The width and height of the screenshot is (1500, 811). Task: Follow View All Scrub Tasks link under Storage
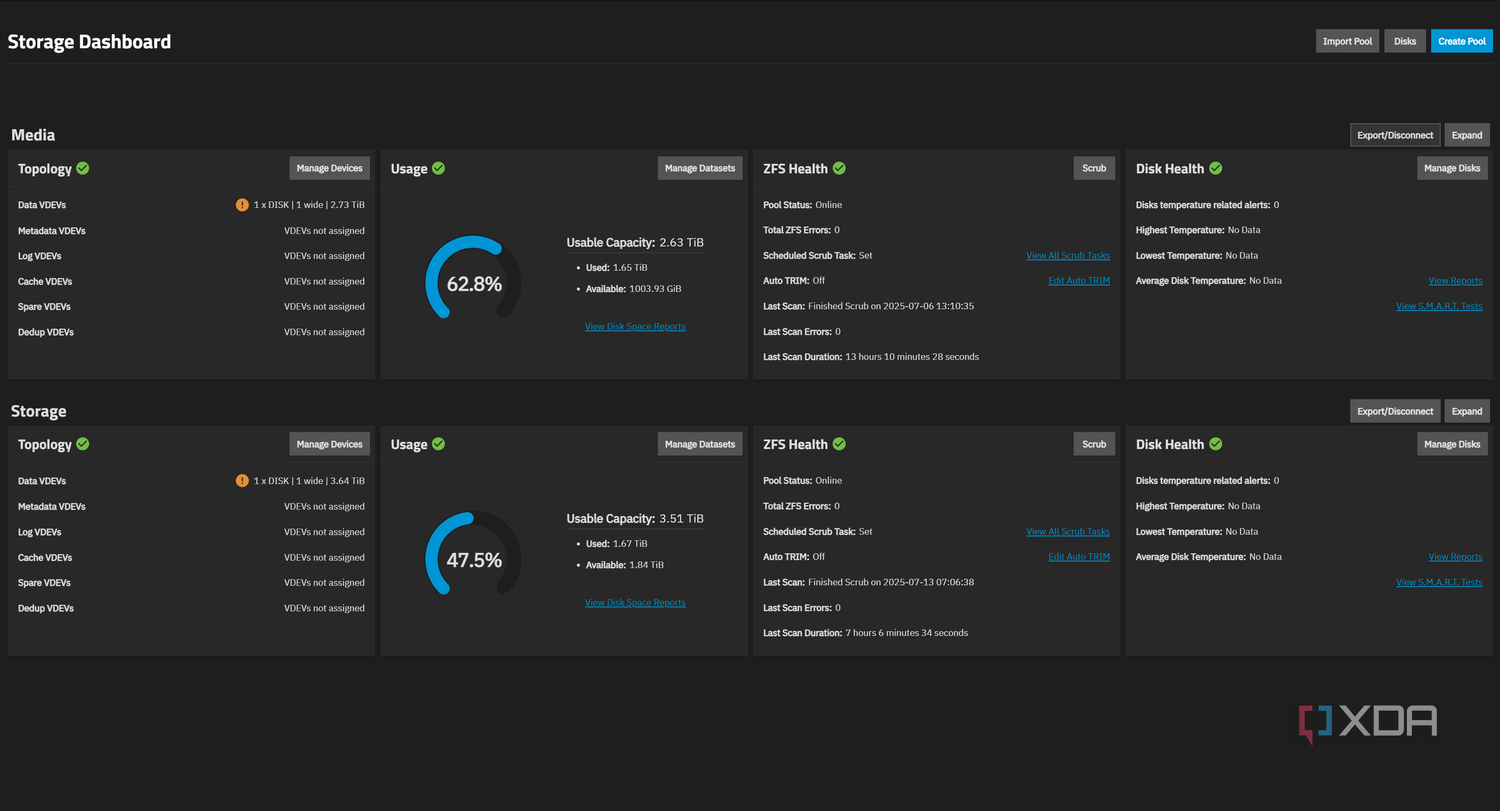pyautogui.click(x=1068, y=532)
